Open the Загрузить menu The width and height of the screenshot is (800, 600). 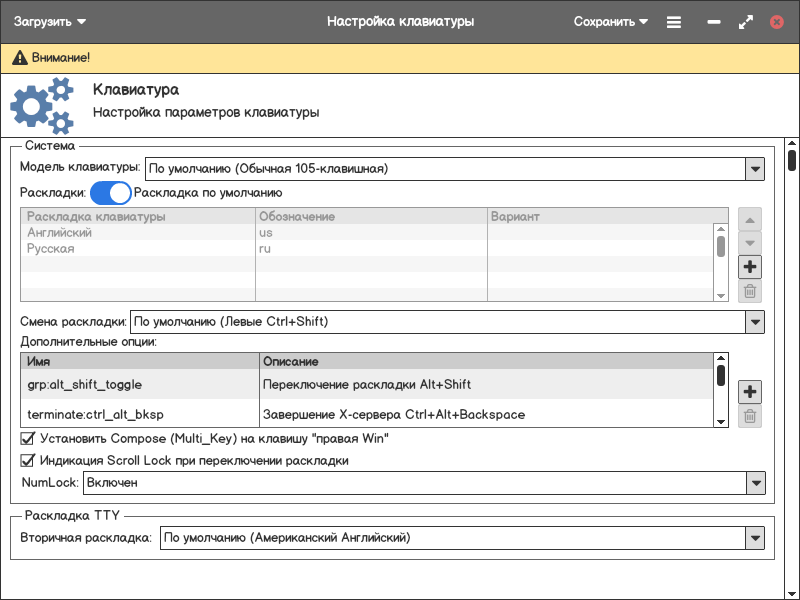click(x=49, y=21)
